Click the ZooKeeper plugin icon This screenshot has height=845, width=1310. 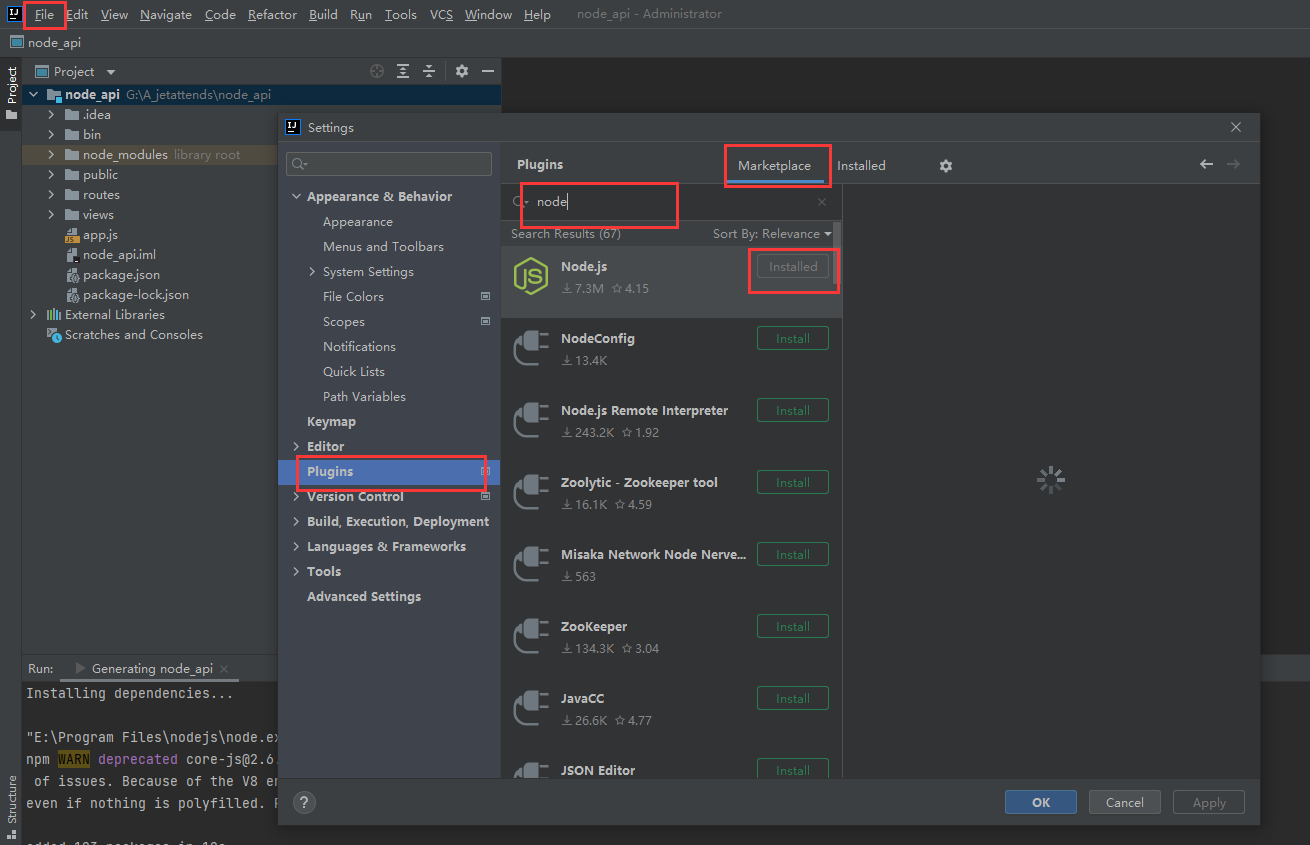[530, 637]
